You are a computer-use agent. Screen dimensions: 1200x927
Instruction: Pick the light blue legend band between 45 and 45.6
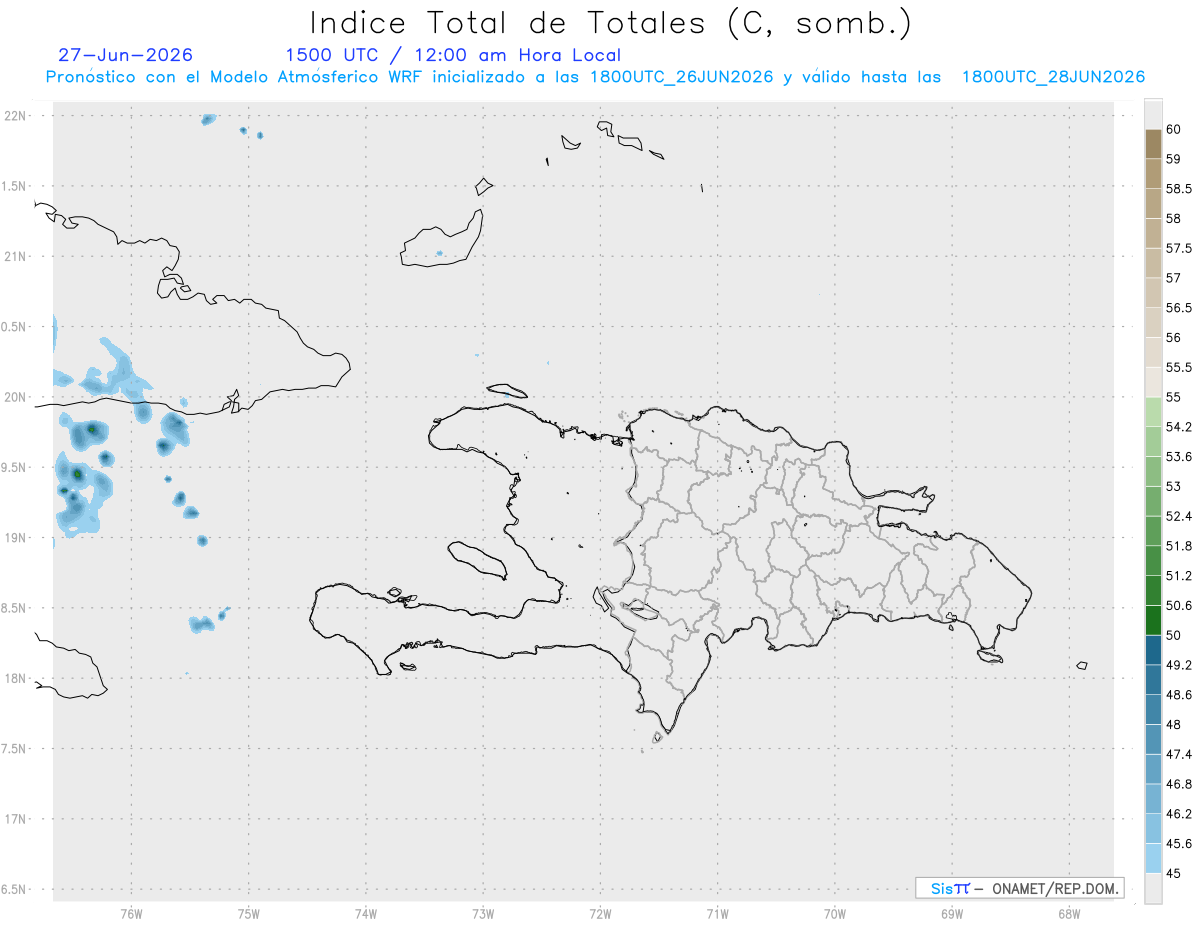pos(1153,858)
